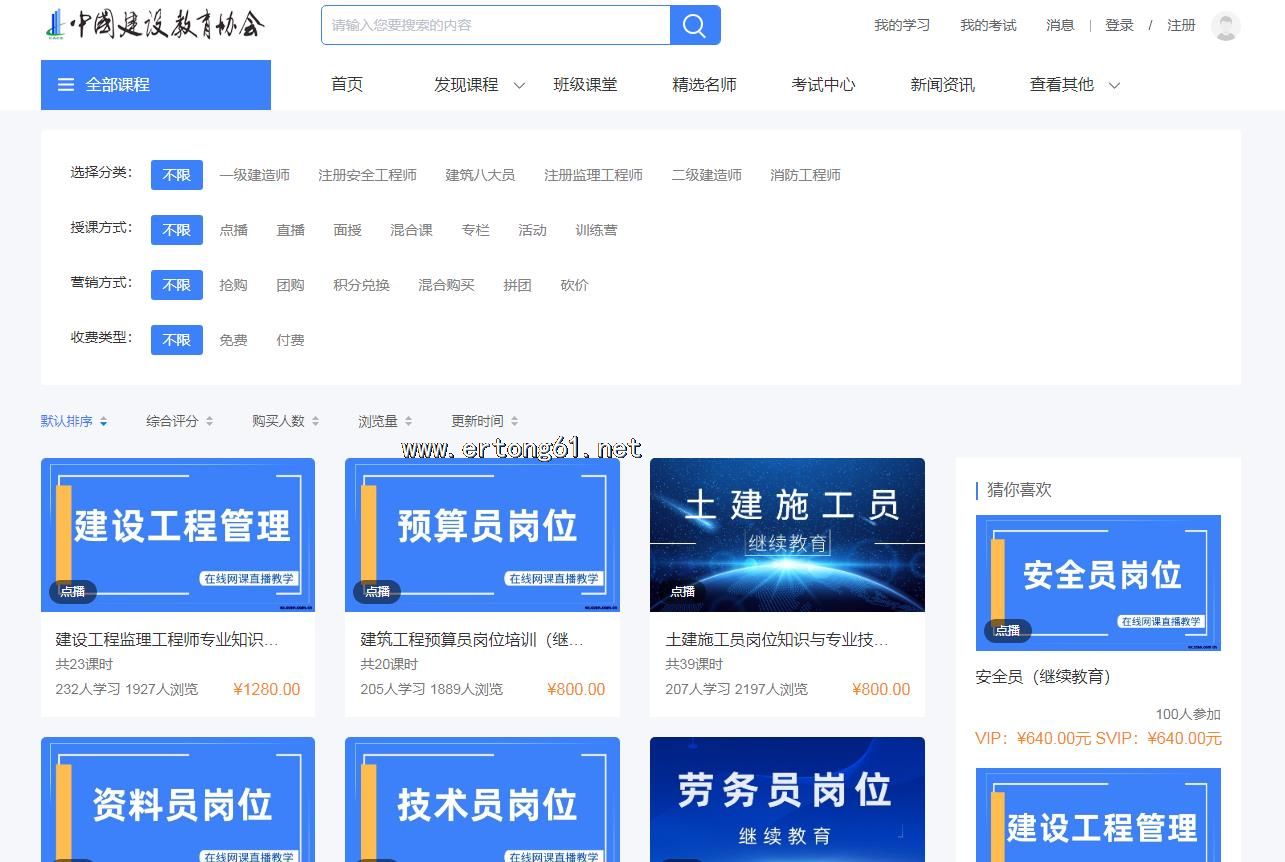Image resolution: width=1285 pixels, height=862 pixels.
Task: Open the user avatar icon
Action: click(1225, 26)
